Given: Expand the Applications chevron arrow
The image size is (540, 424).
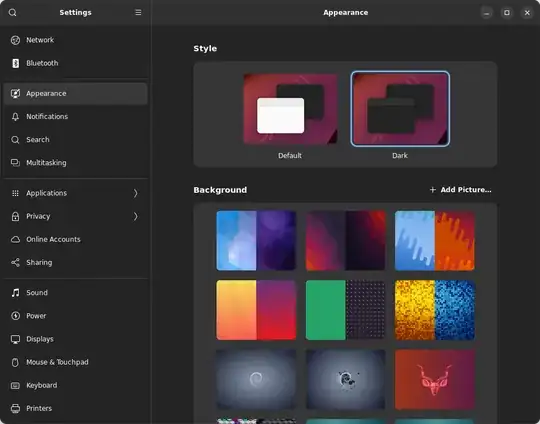Looking at the screenshot, I should point(135,193).
